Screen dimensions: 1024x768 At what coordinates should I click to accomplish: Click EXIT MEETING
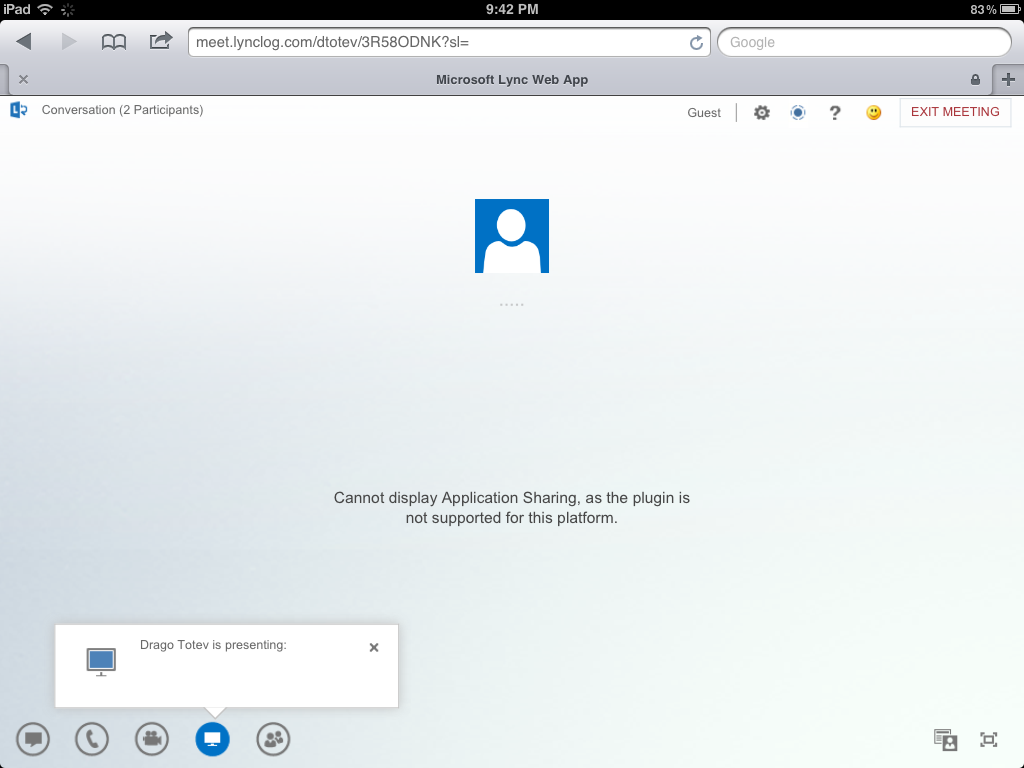955,112
